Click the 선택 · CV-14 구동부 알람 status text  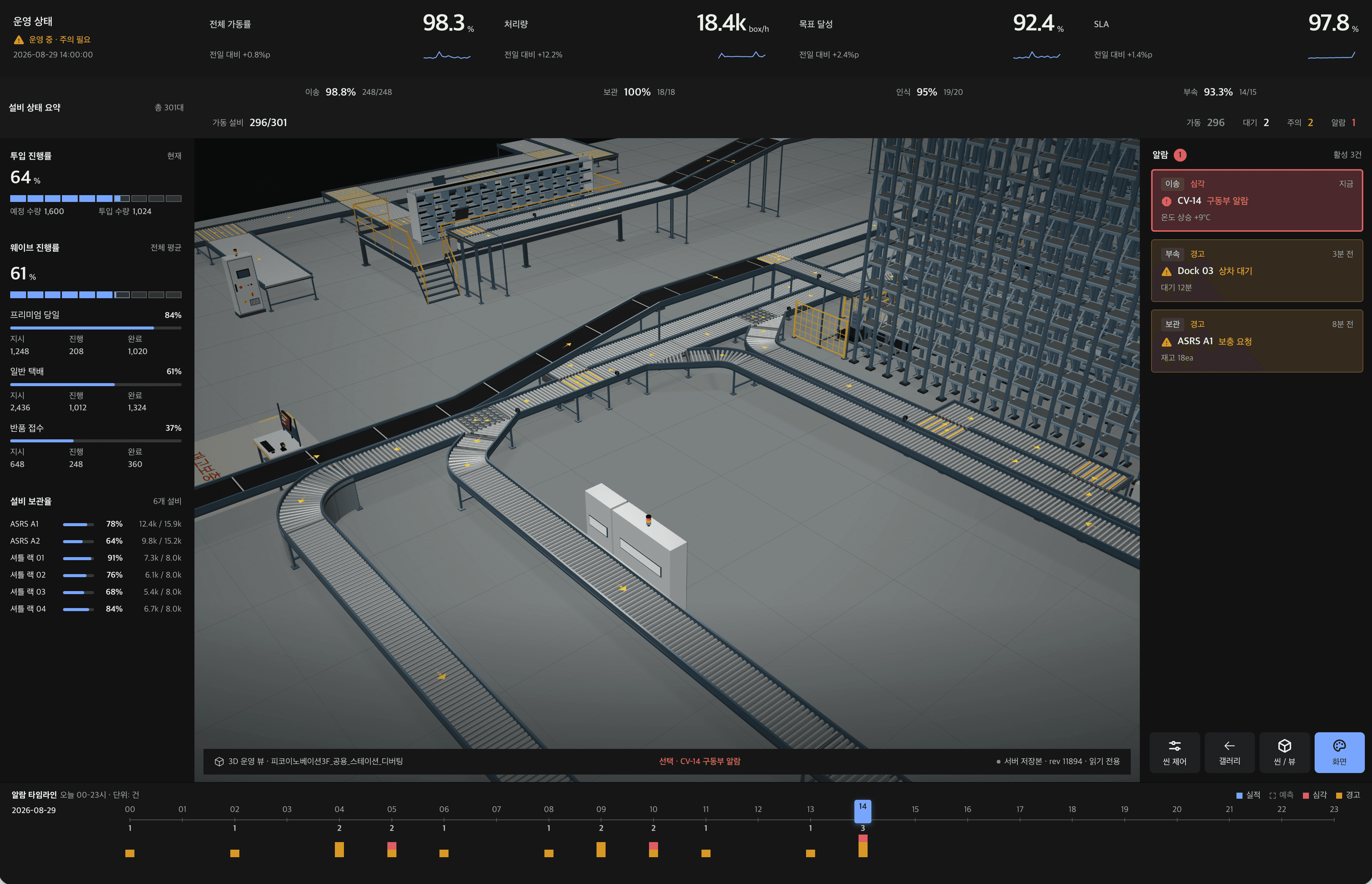(x=700, y=762)
